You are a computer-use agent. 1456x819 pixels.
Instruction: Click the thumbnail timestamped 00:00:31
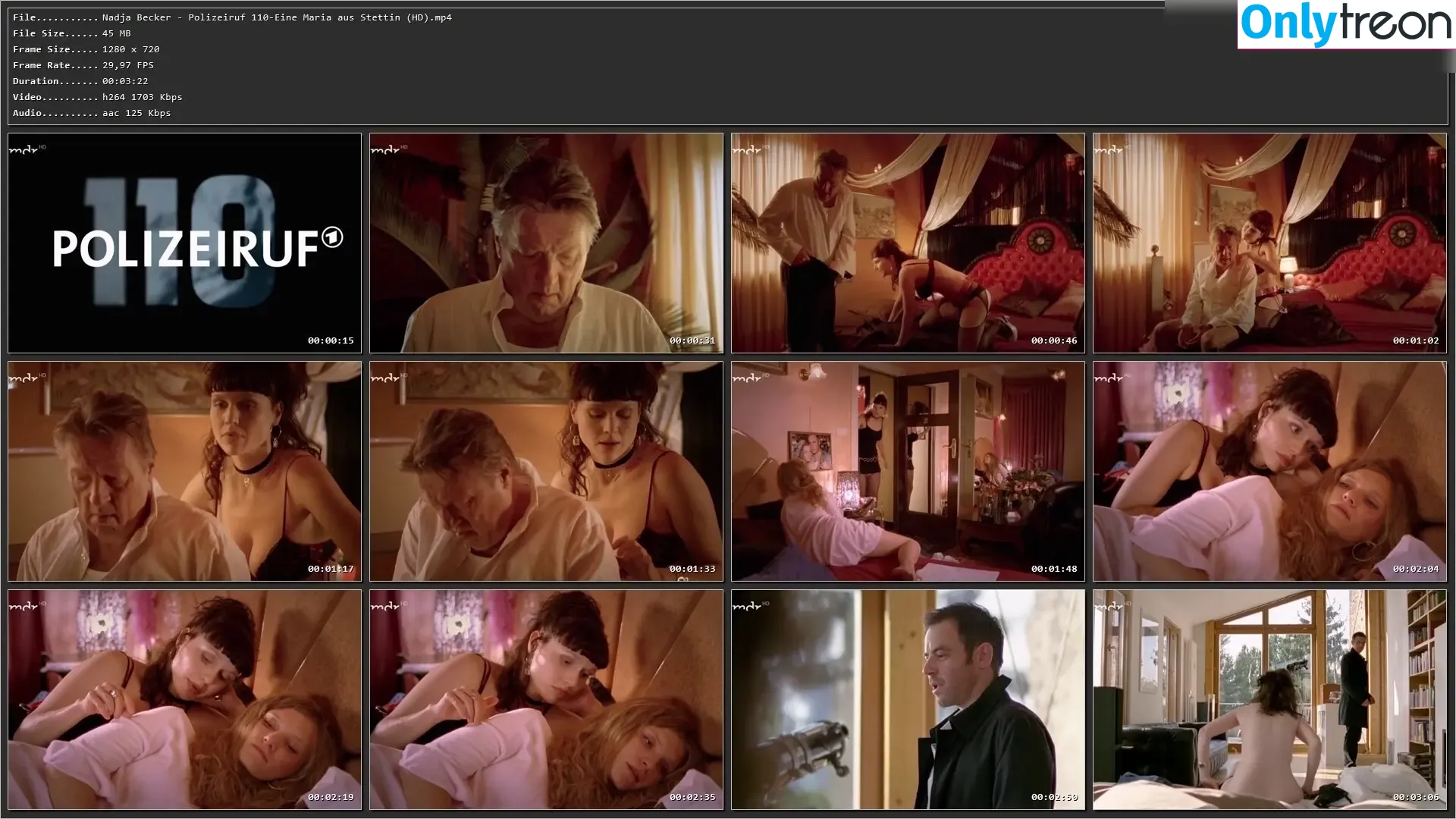[546, 243]
